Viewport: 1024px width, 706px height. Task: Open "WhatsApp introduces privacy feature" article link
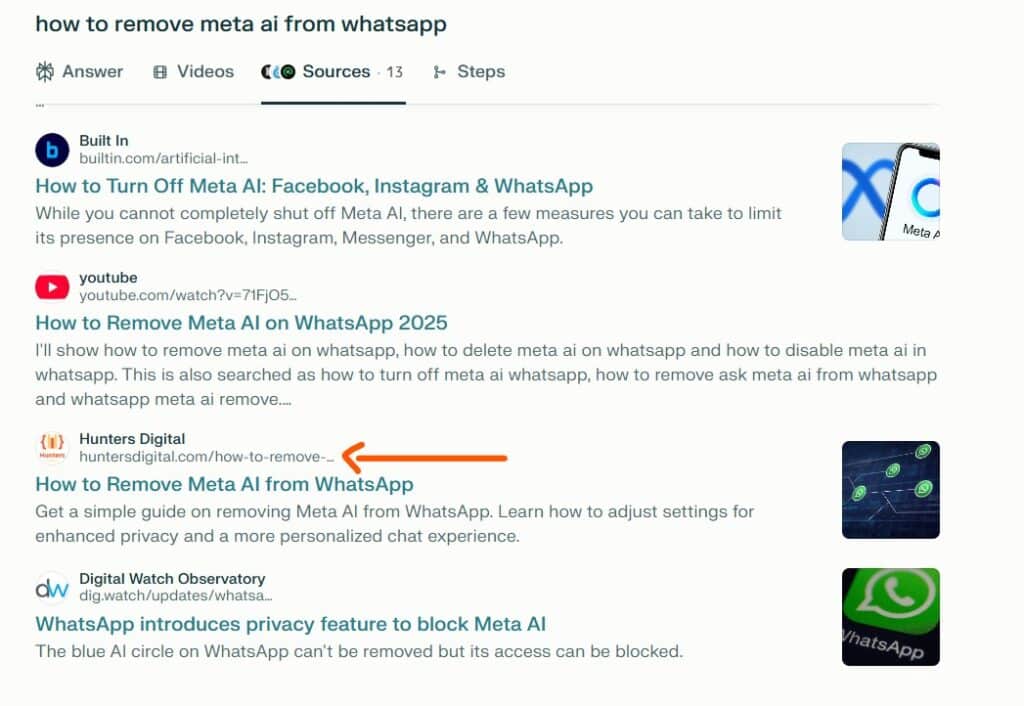(290, 624)
